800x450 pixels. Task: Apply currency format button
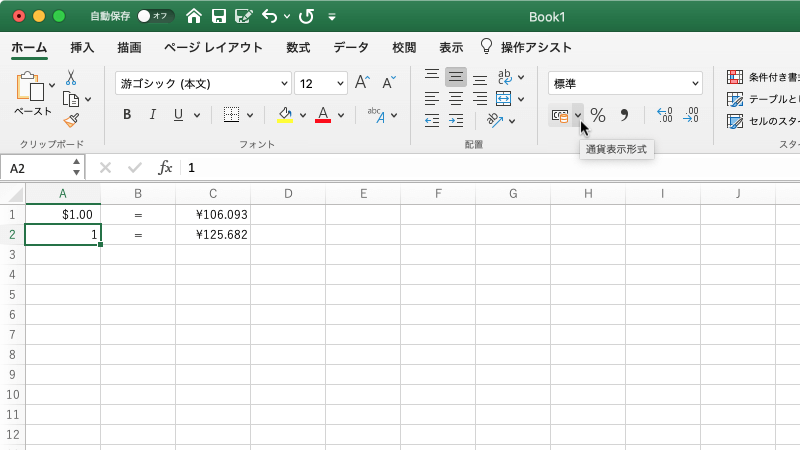(x=560, y=116)
